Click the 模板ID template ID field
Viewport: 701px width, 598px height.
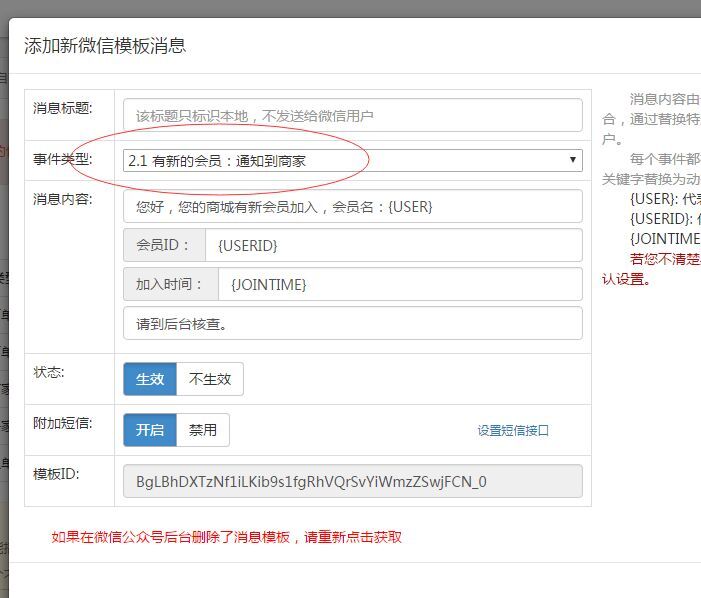coord(352,481)
